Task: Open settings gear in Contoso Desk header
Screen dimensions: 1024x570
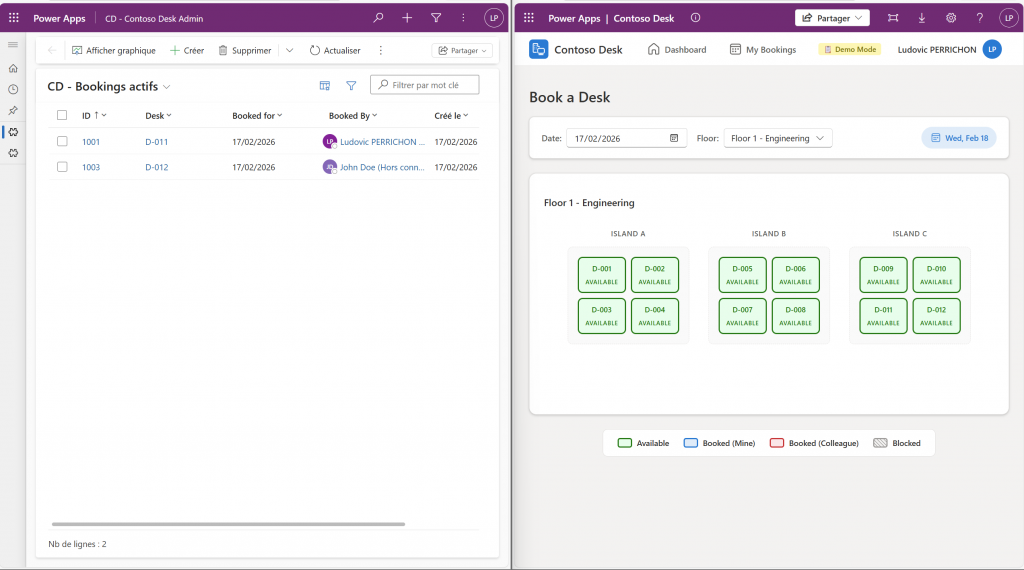Action: pos(951,18)
